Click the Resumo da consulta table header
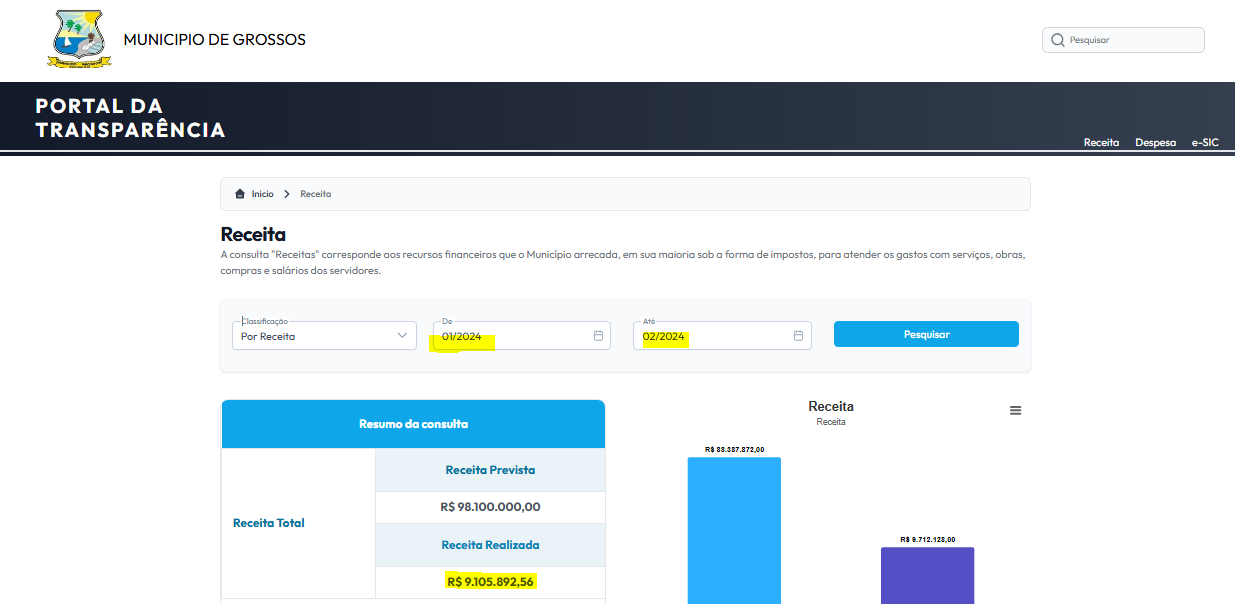Viewport: 1235px width, 604px height. click(413, 424)
